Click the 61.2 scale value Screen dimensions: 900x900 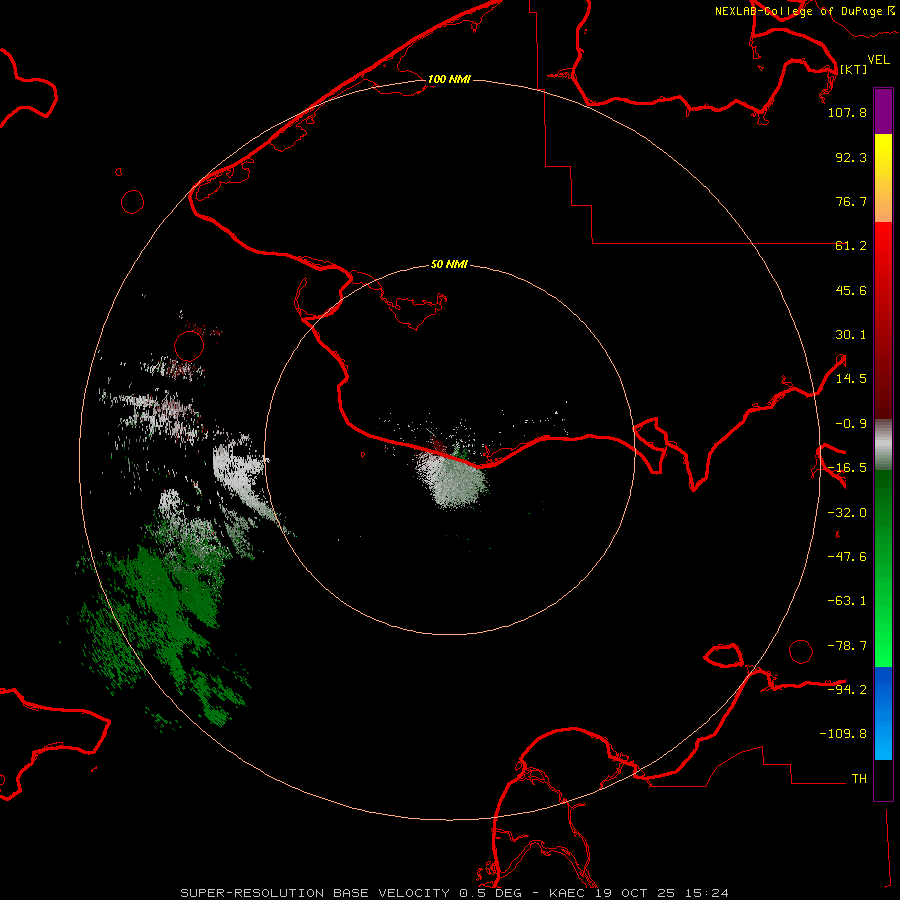pos(851,246)
